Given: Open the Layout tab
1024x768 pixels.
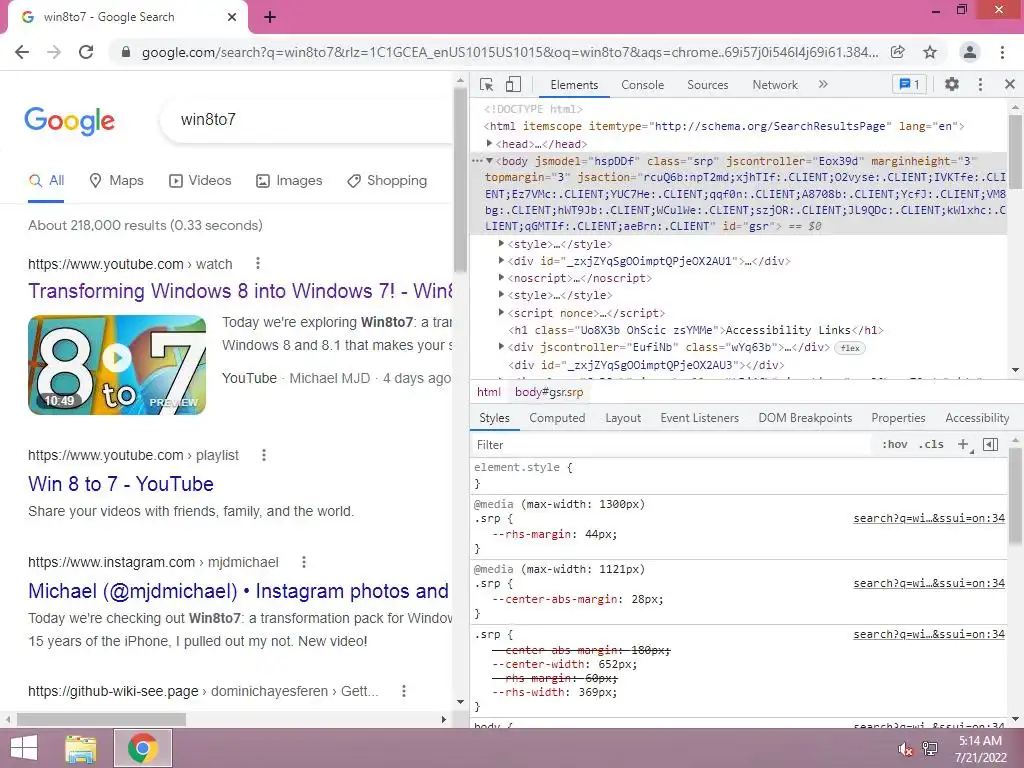Looking at the screenshot, I should [623, 418].
